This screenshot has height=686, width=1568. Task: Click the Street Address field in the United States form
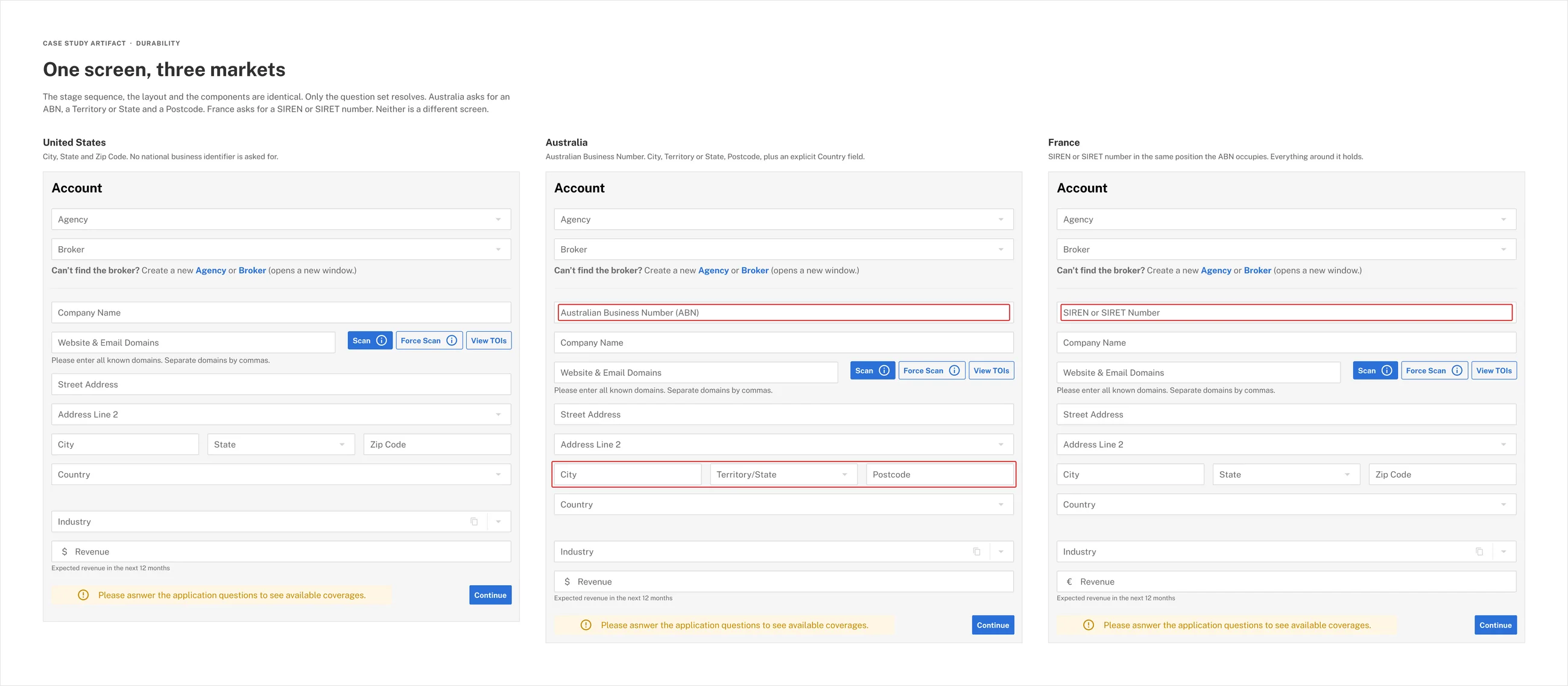[281, 385]
